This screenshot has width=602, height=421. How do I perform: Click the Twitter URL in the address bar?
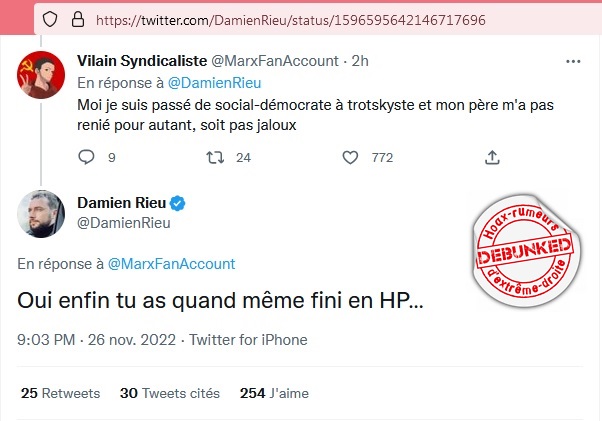click(x=292, y=19)
